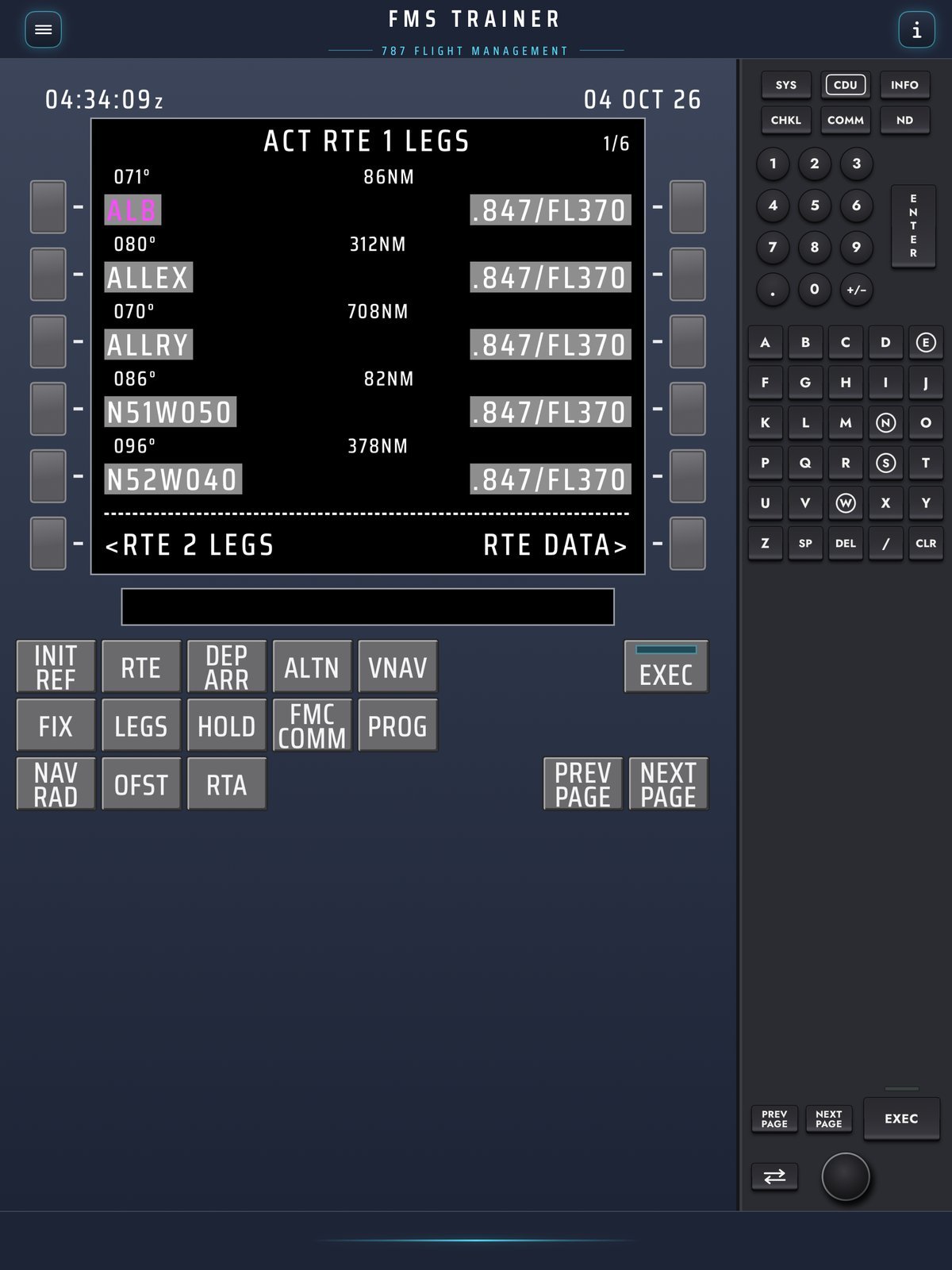Screen dimensions: 952x1270
Task: Click the RTE function key
Action: coord(141,667)
